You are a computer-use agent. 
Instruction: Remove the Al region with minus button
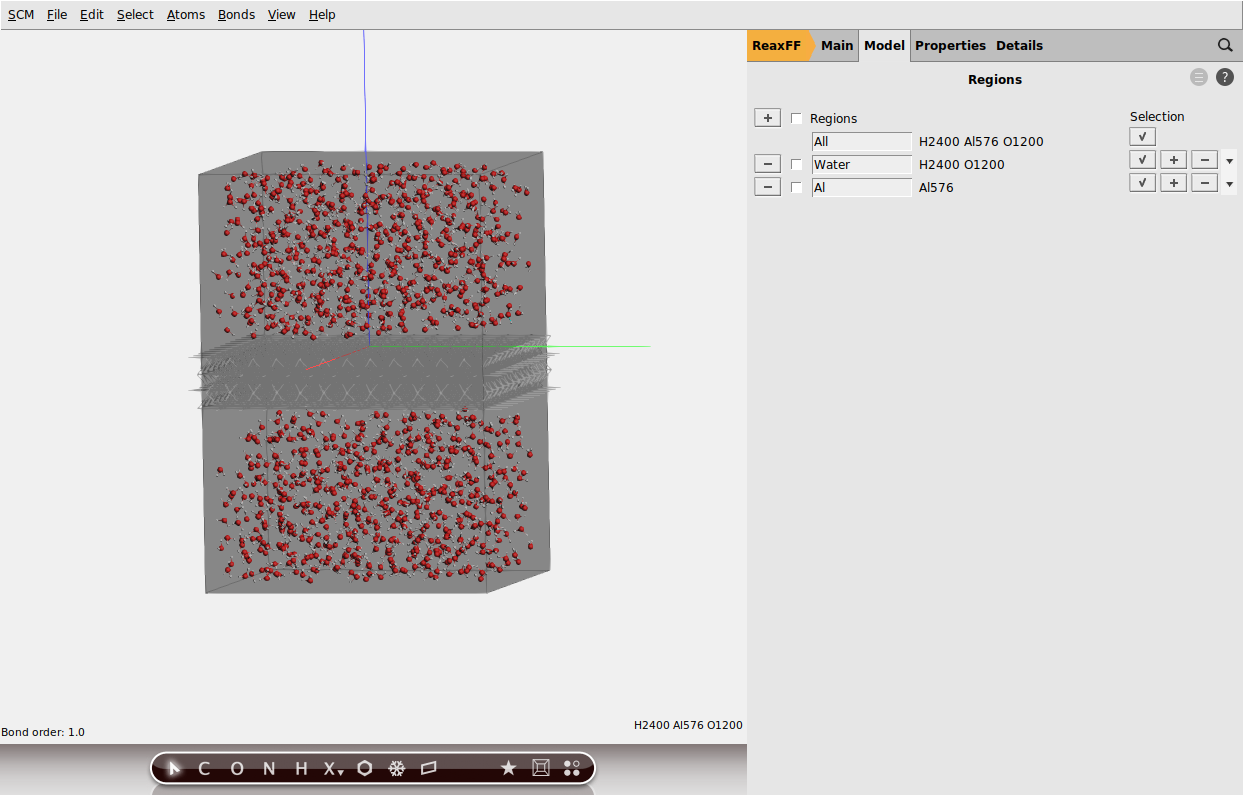[x=767, y=187]
